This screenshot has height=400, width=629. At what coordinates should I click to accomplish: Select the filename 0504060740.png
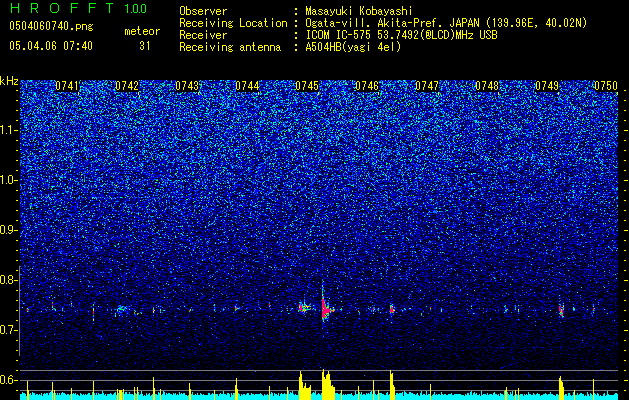click(x=51, y=27)
